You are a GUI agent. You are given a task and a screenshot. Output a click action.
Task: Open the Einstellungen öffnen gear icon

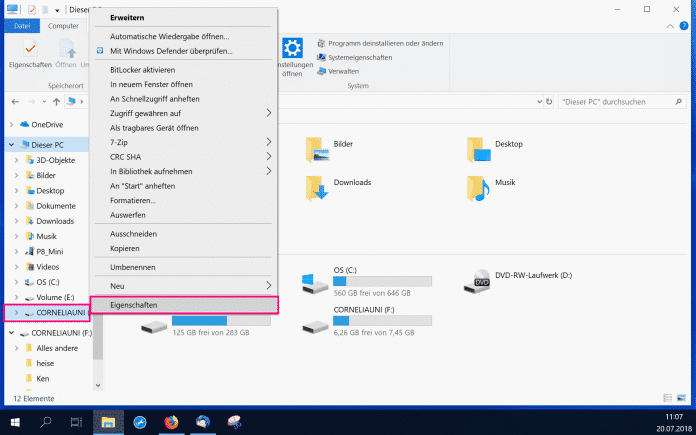point(292,50)
